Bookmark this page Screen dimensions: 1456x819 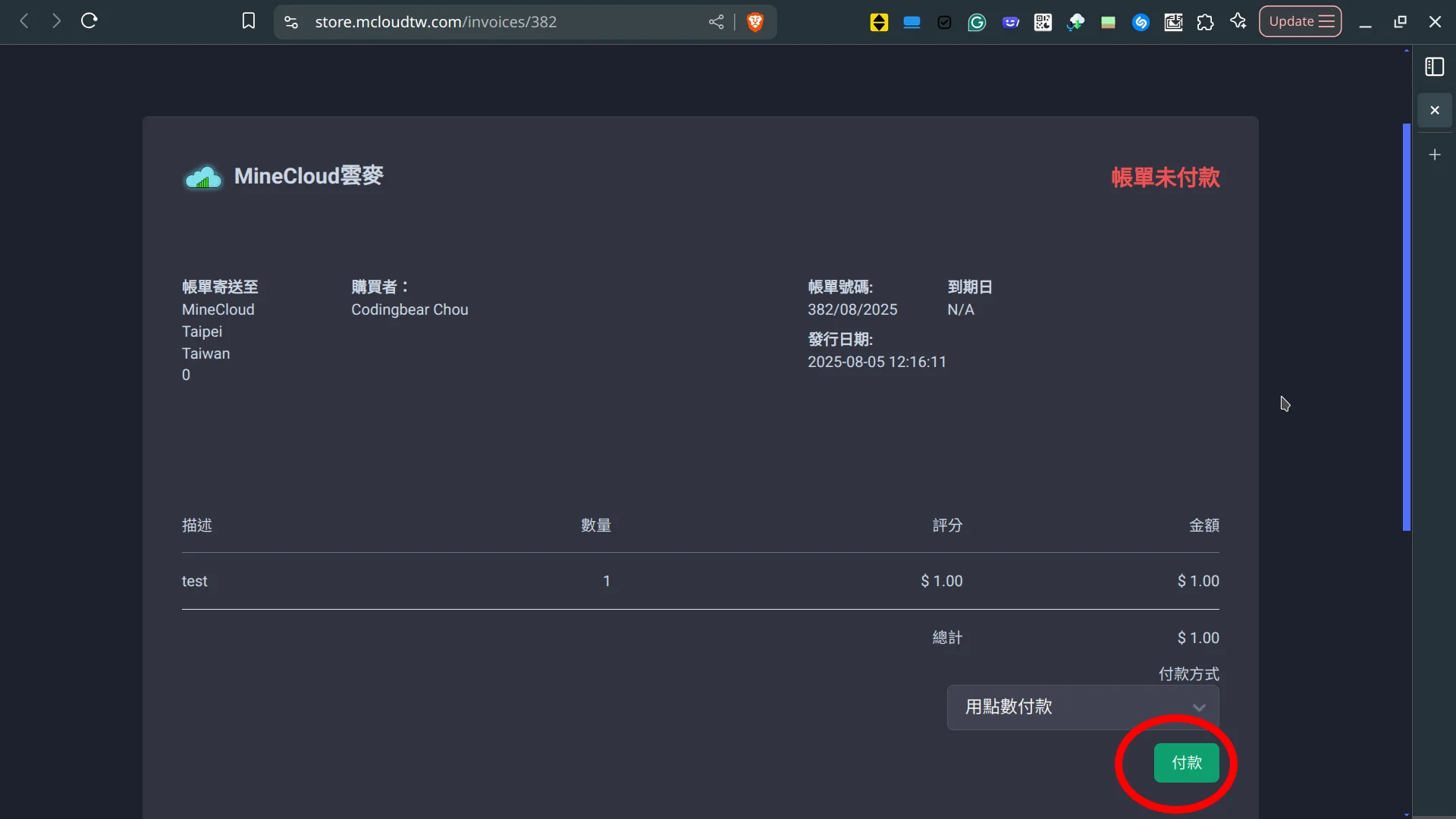pos(248,21)
